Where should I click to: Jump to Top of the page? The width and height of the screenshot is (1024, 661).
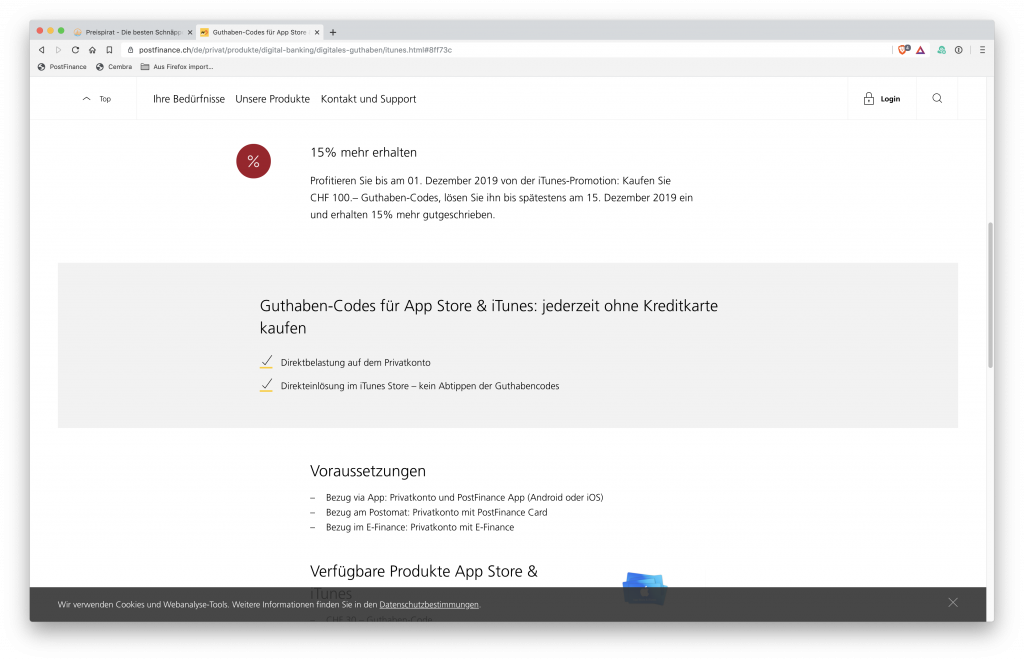97,99
